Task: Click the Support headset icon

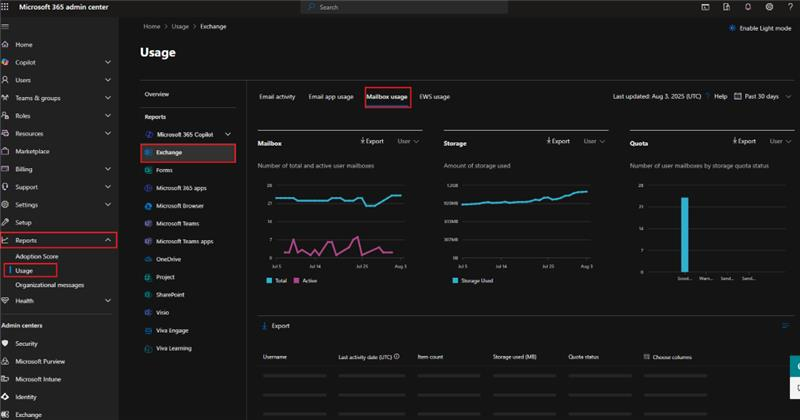Action: click(5, 187)
